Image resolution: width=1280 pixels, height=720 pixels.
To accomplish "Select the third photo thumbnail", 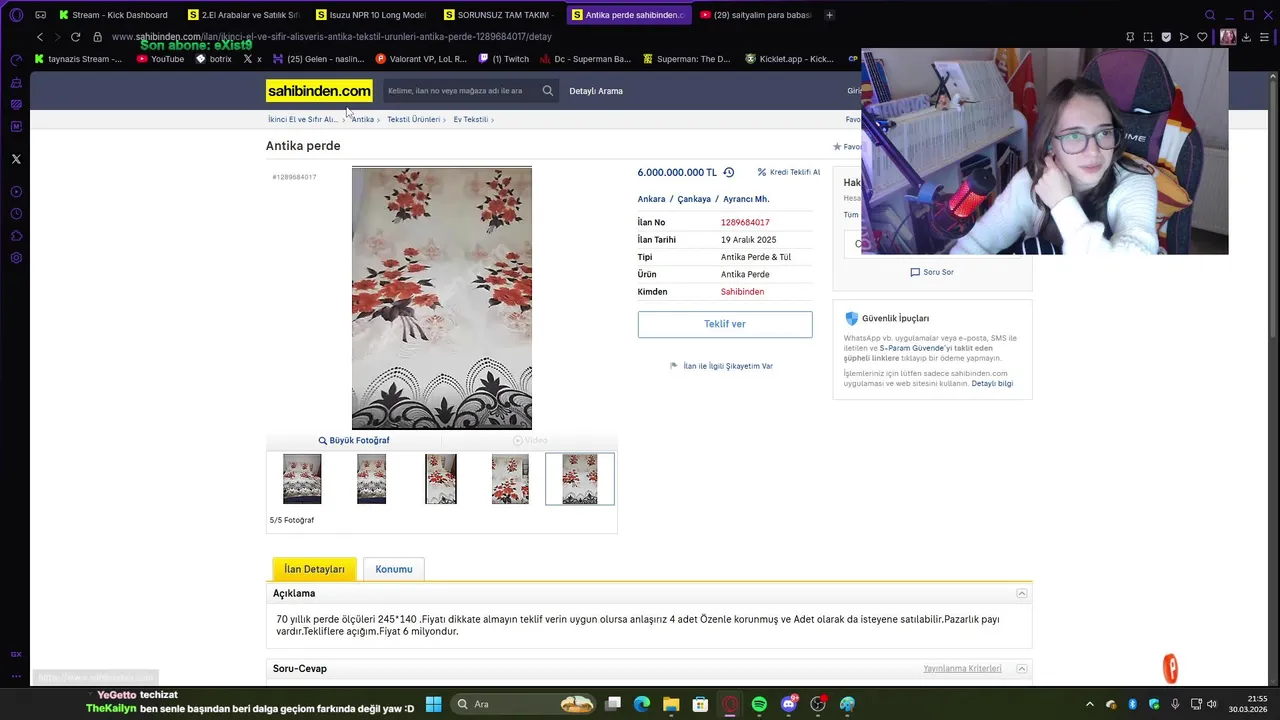I will click(x=441, y=479).
